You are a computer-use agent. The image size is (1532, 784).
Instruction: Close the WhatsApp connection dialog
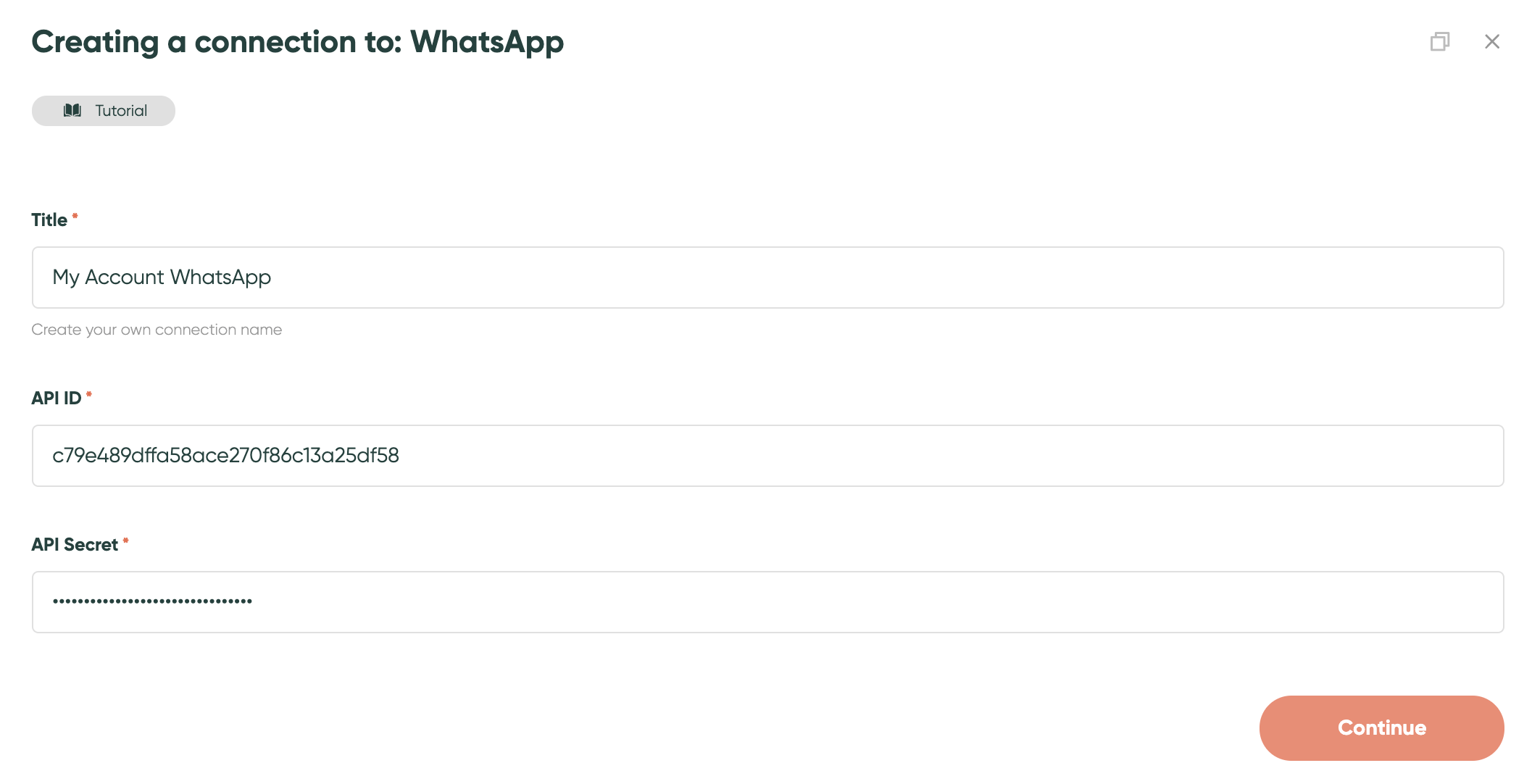tap(1492, 41)
